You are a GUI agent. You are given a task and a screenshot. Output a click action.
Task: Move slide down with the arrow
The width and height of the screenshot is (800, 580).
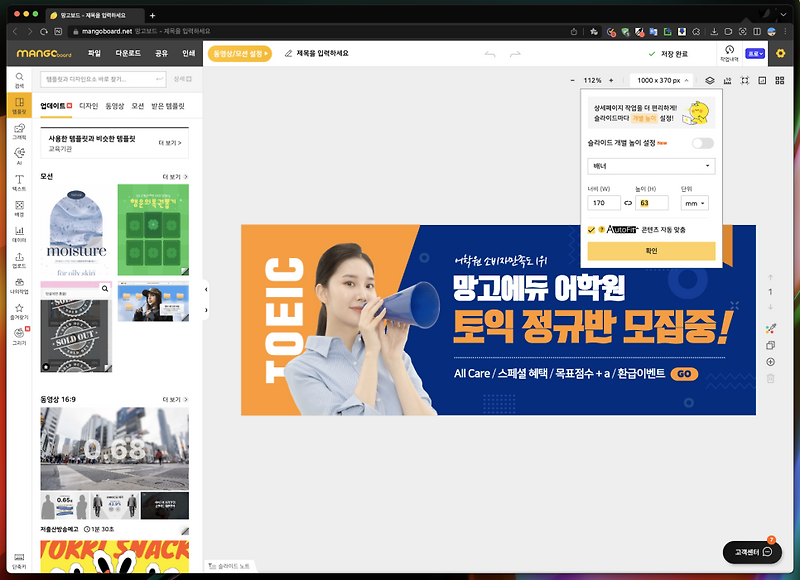770,307
